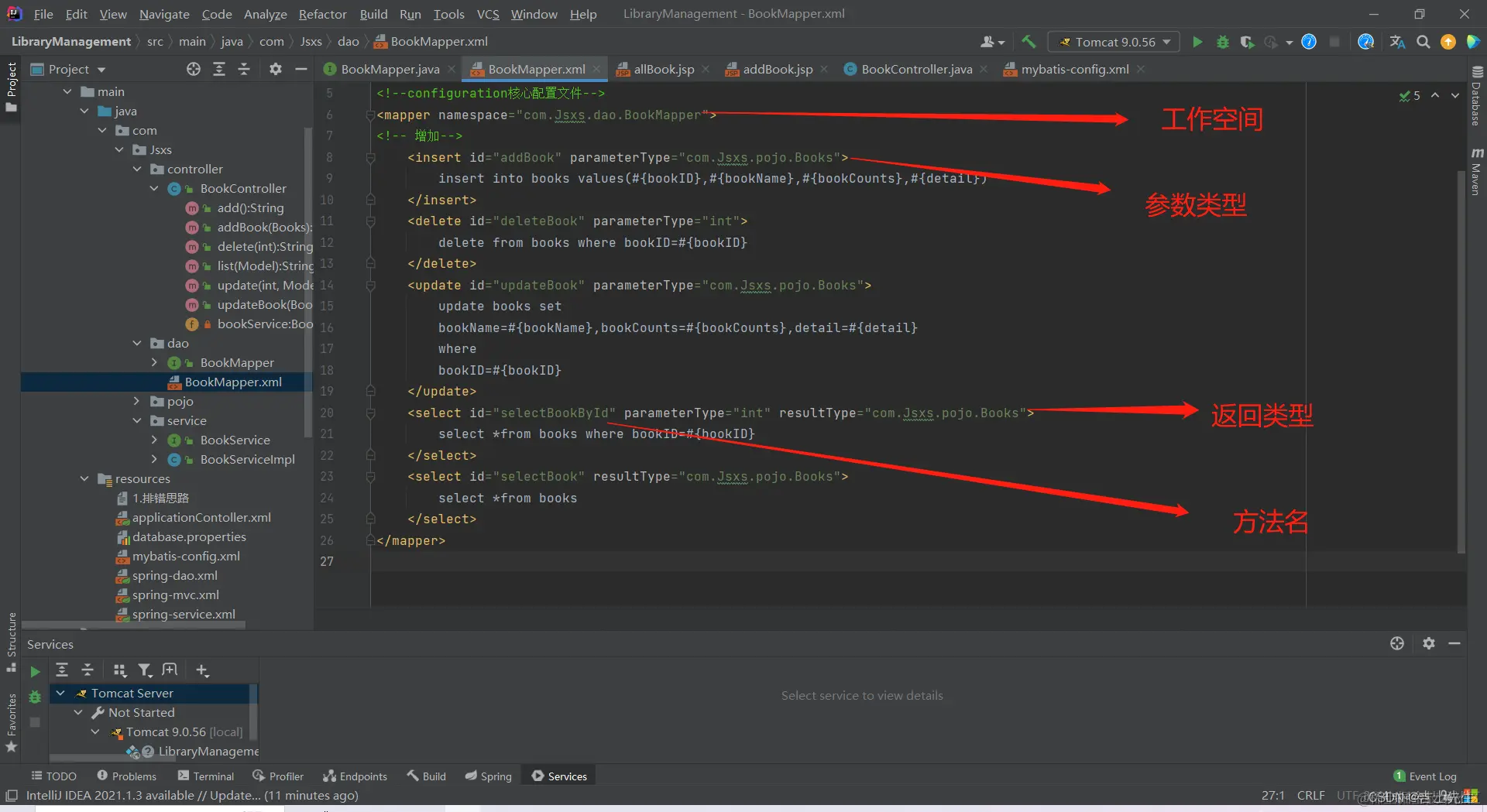Select database.properties in project tree
The width and height of the screenshot is (1487, 812).
pos(189,536)
